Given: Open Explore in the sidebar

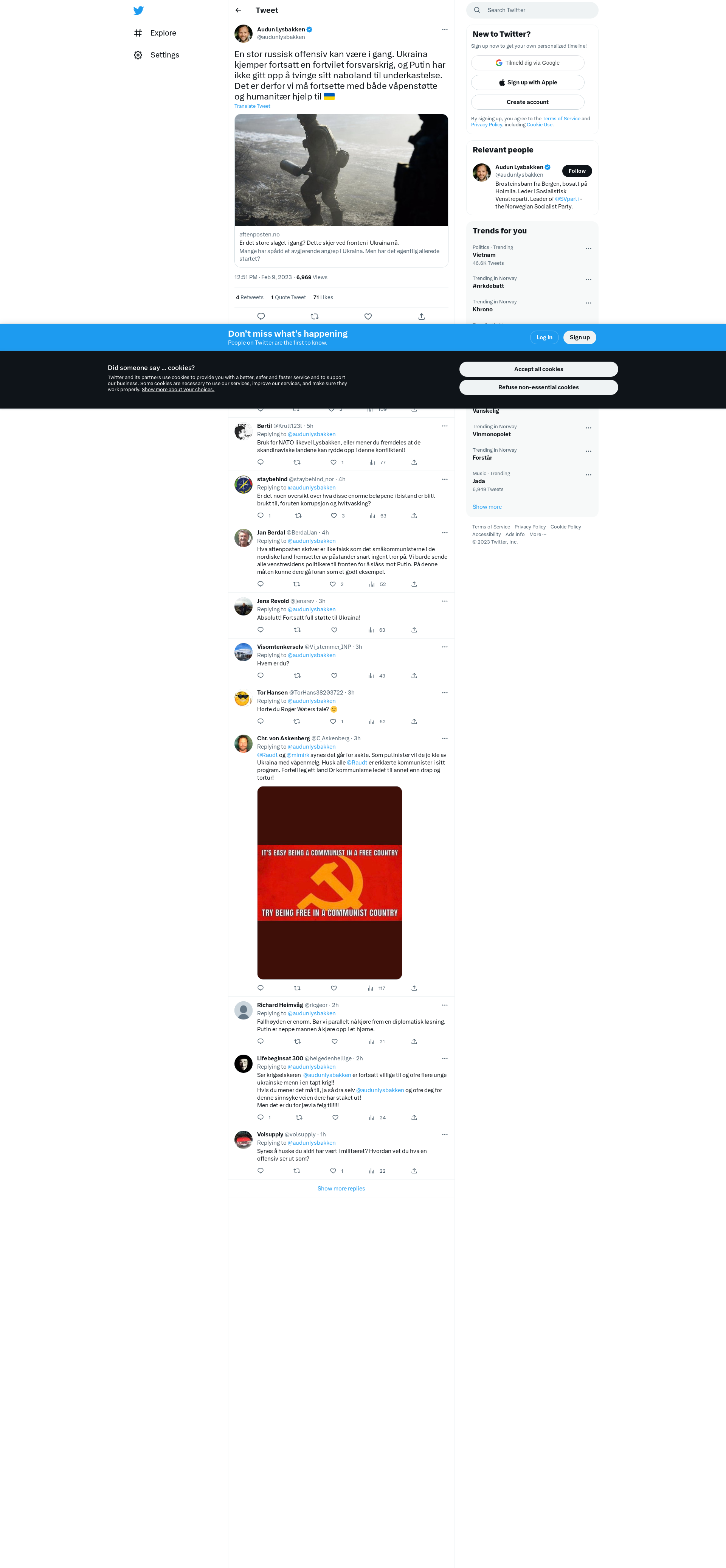Looking at the screenshot, I should point(155,33).
